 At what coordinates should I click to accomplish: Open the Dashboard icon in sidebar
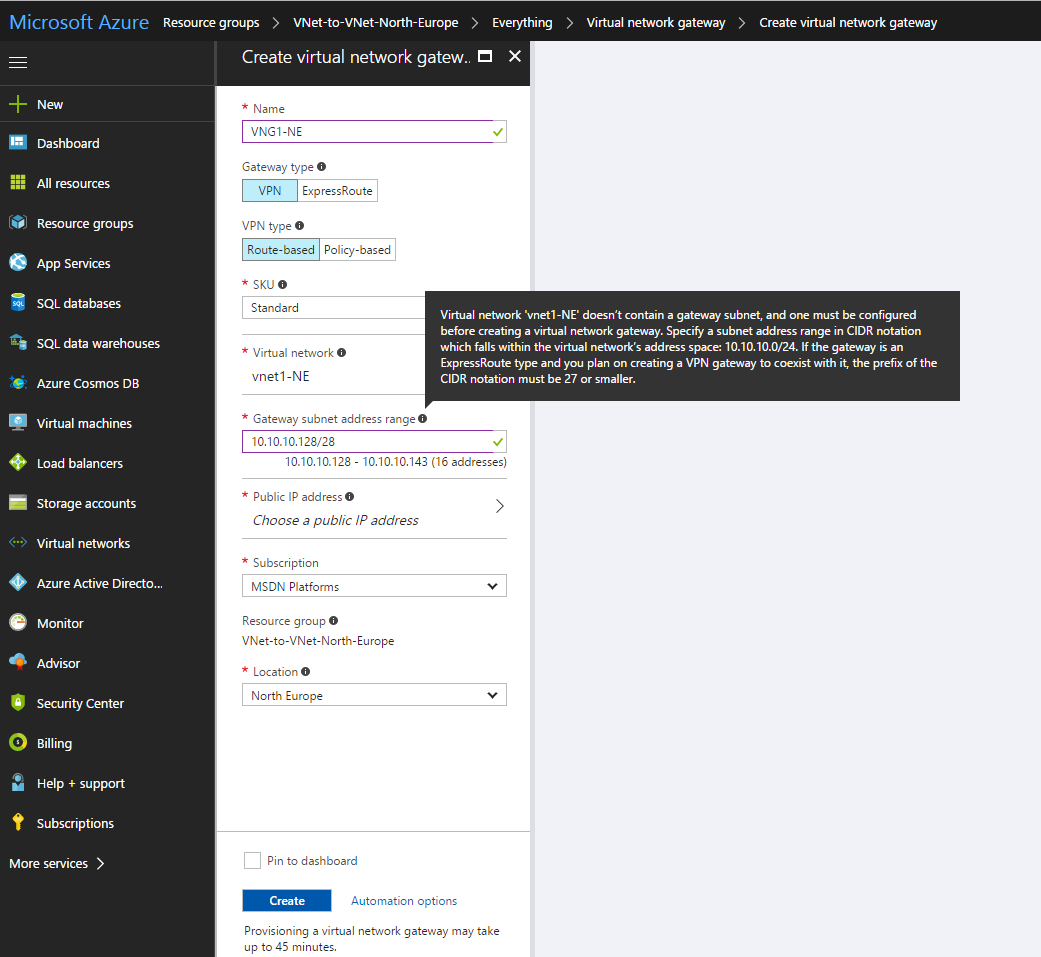[x=18, y=143]
